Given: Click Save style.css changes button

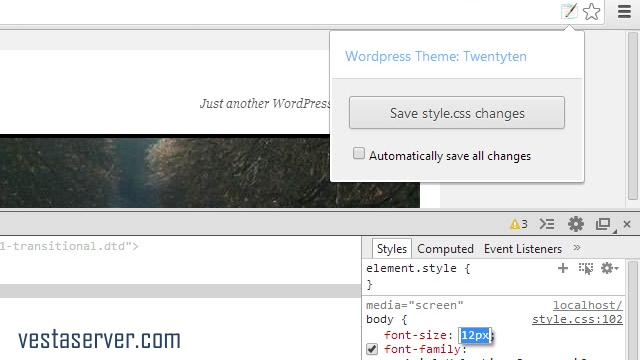Looking at the screenshot, I should point(457,113).
